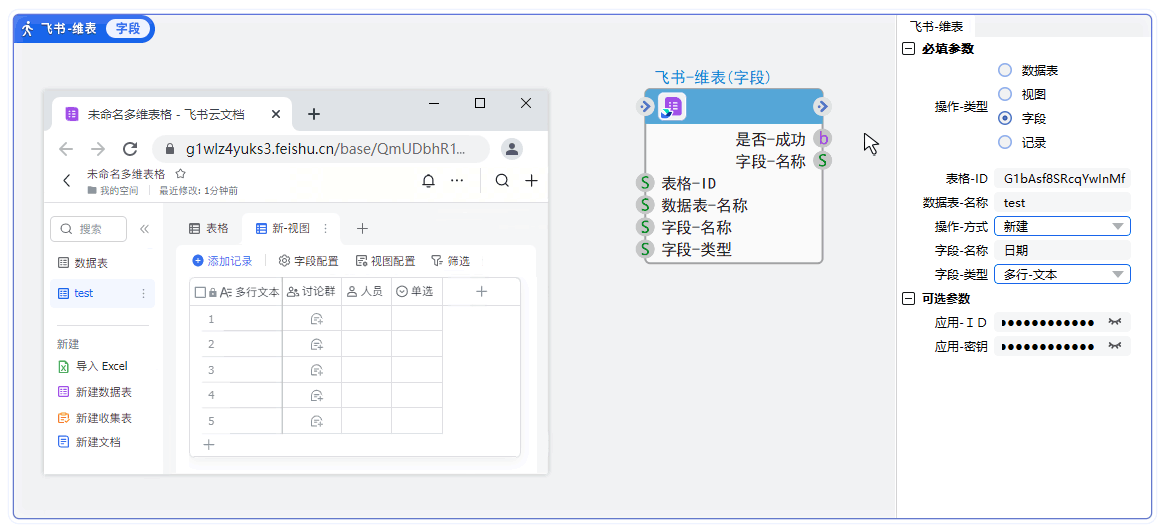Click the 表格-ID input field
Viewport: 1160px width, 532px height.
click(x=1062, y=178)
